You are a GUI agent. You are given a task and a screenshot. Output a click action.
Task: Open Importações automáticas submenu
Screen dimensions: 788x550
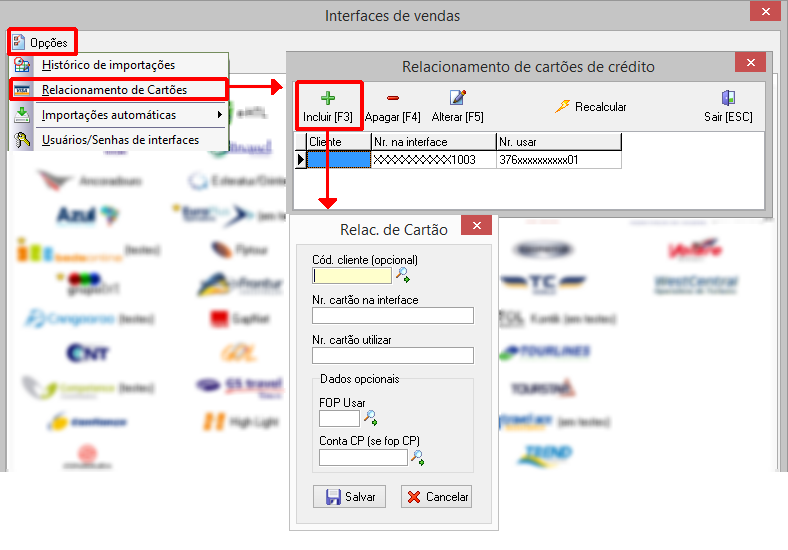[x=119, y=115]
